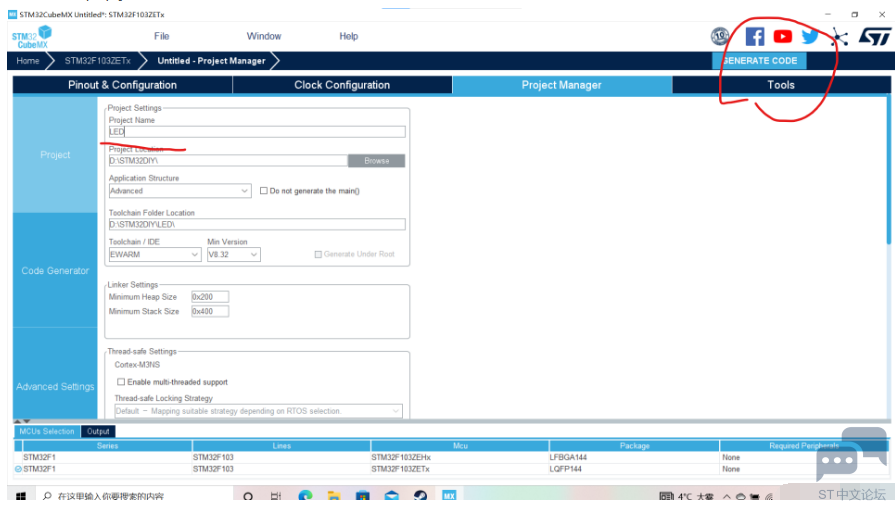Edit Minimum Heap Size field
This screenshot has width=895, height=510.
tap(210, 296)
